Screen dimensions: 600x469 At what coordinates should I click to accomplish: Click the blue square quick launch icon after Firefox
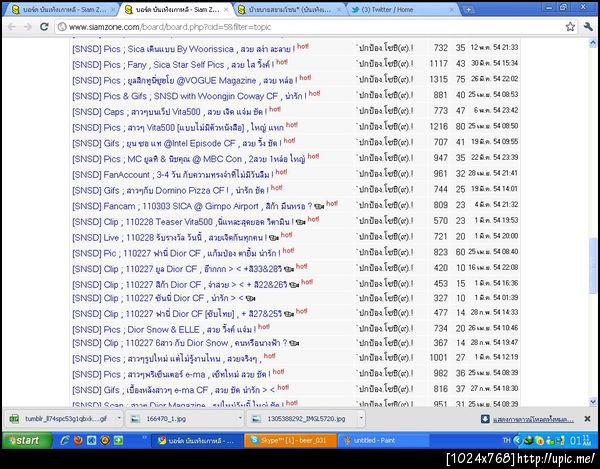click(92, 440)
